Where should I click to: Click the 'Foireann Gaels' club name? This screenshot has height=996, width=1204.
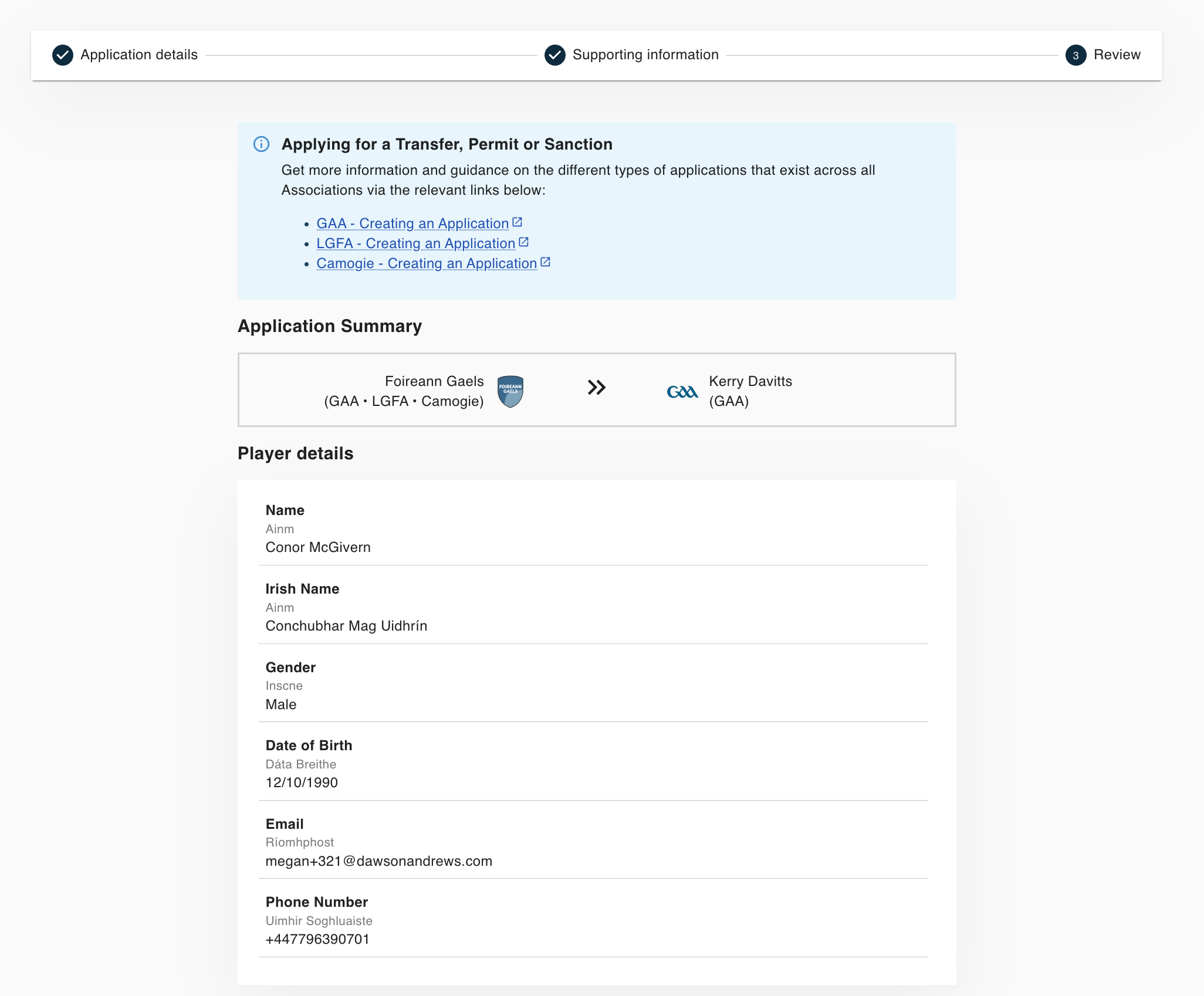pyautogui.click(x=434, y=381)
